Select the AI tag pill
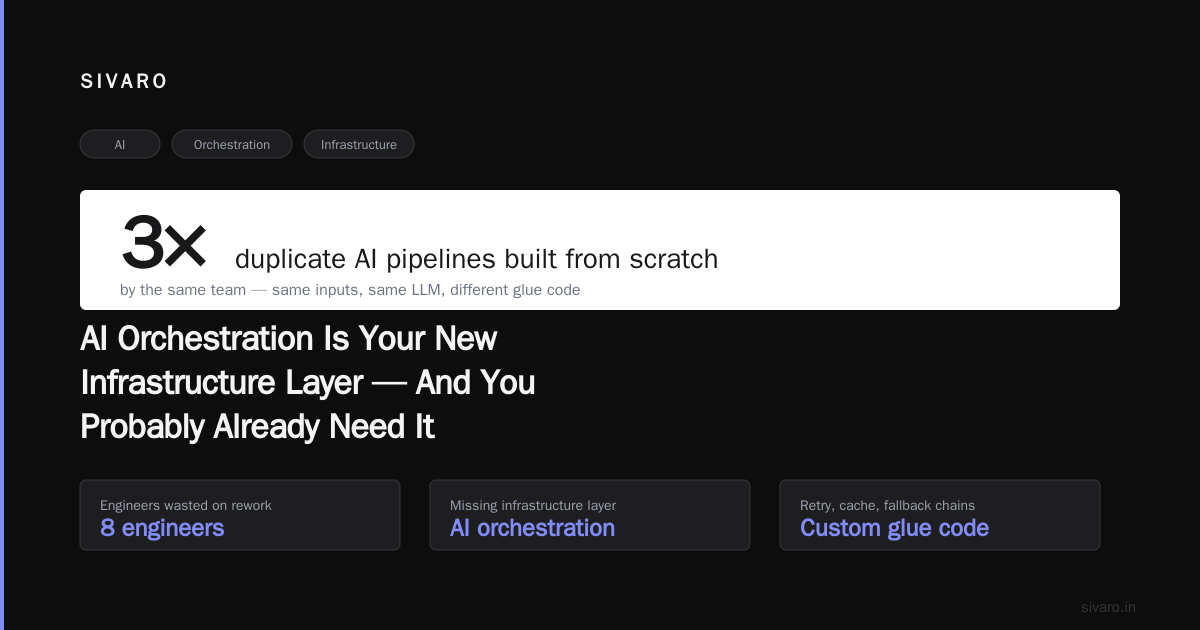This screenshot has height=630, width=1200. pos(120,144)
